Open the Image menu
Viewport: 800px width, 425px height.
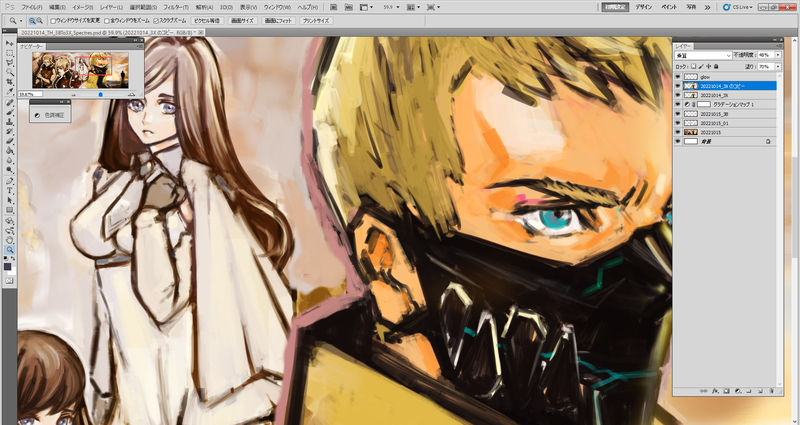click(x=82, y=7)
